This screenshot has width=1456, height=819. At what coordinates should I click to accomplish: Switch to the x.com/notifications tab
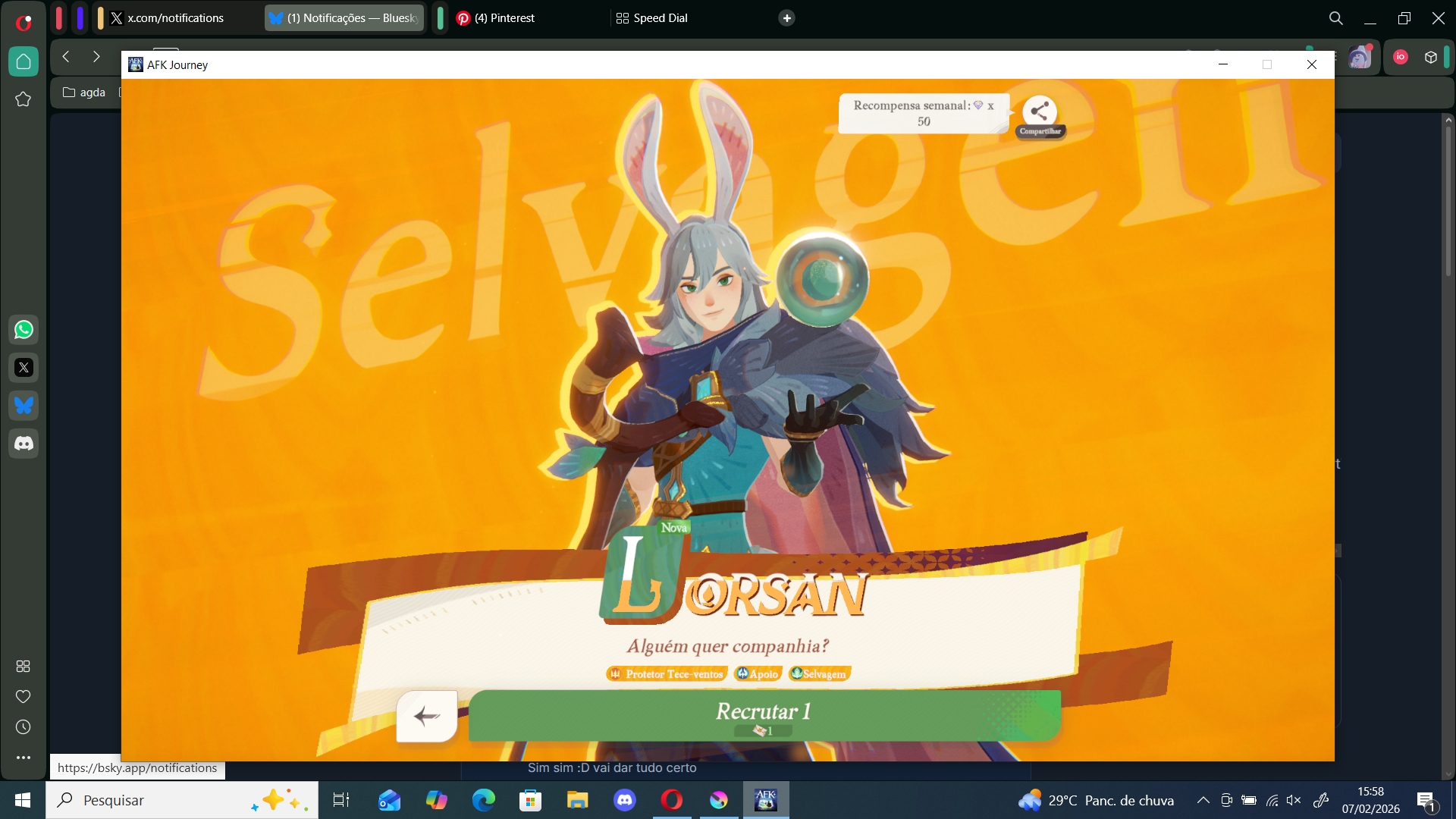tap(175, 18)
